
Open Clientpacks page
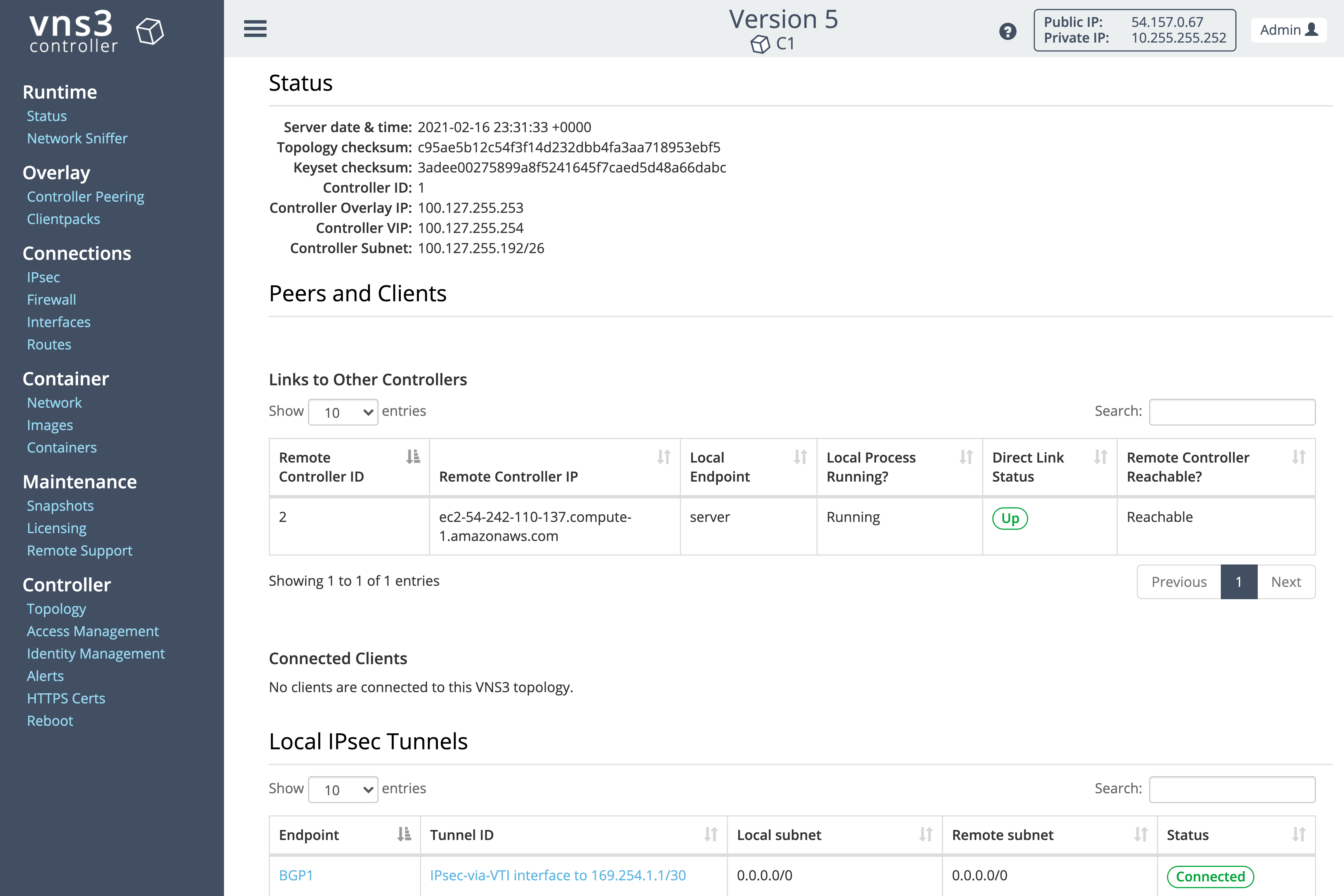(x=64, y=219)
